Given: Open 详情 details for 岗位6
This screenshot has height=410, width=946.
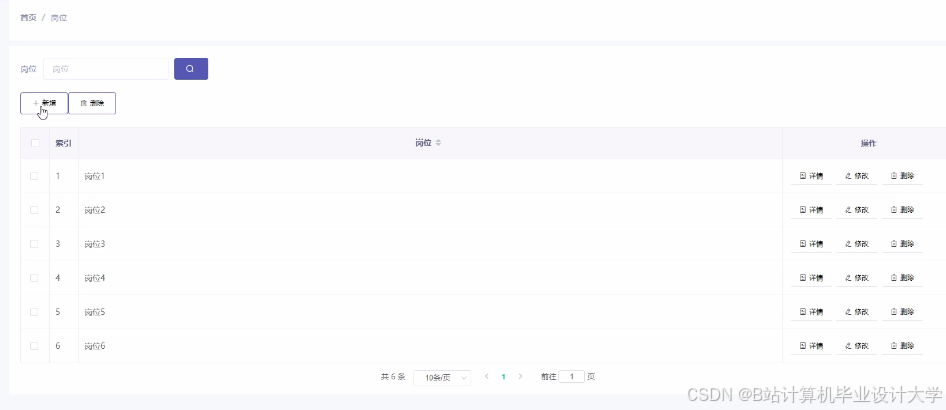Looking at the screenshot, I should click(x=811, y=346).
